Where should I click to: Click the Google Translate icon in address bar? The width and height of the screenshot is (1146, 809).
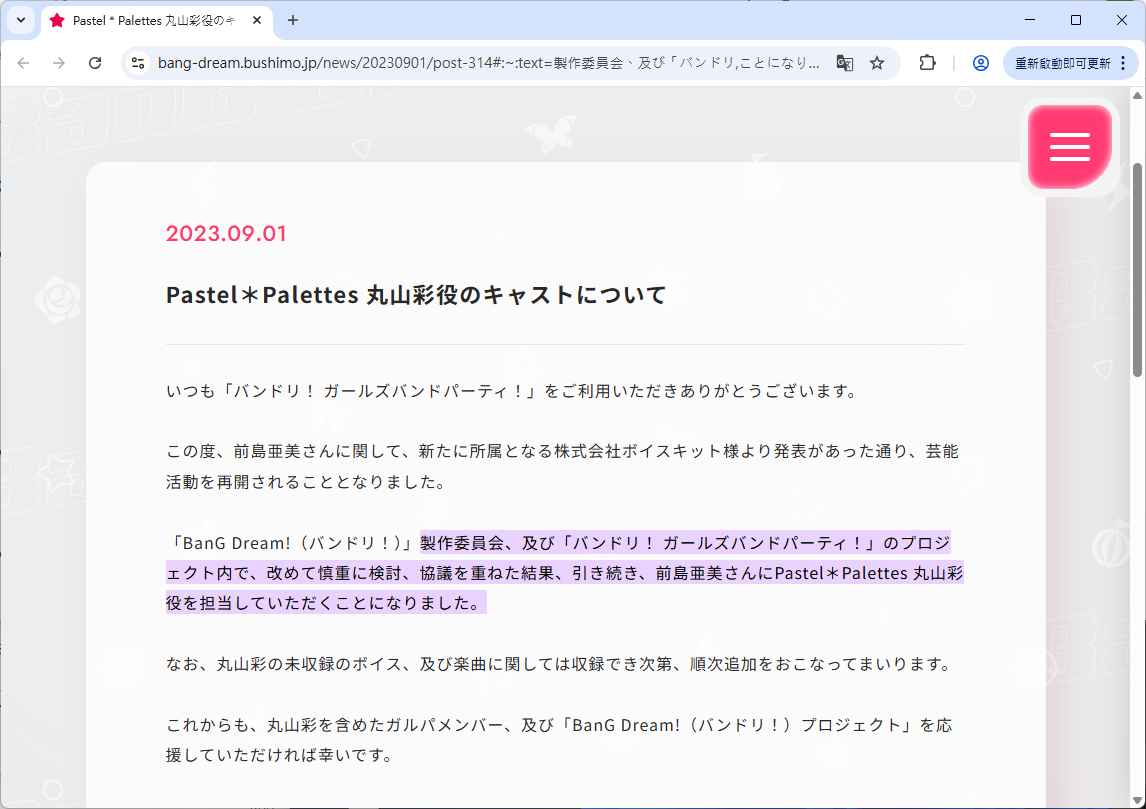845,63
